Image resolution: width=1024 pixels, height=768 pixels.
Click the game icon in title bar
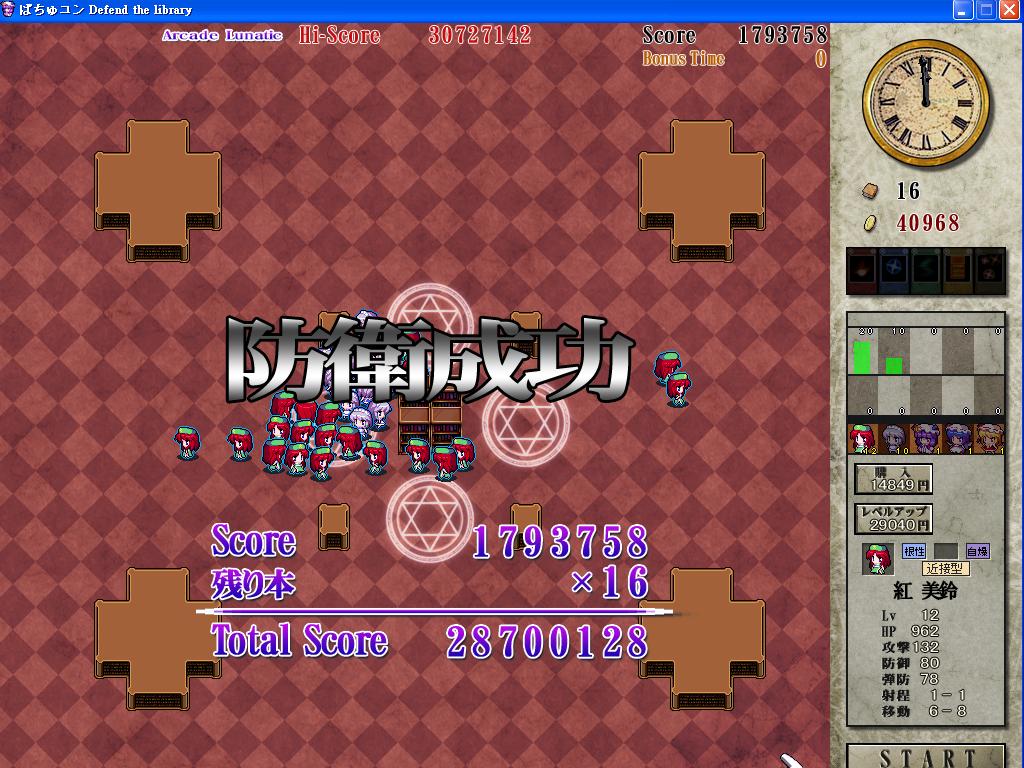click(8, 9)
